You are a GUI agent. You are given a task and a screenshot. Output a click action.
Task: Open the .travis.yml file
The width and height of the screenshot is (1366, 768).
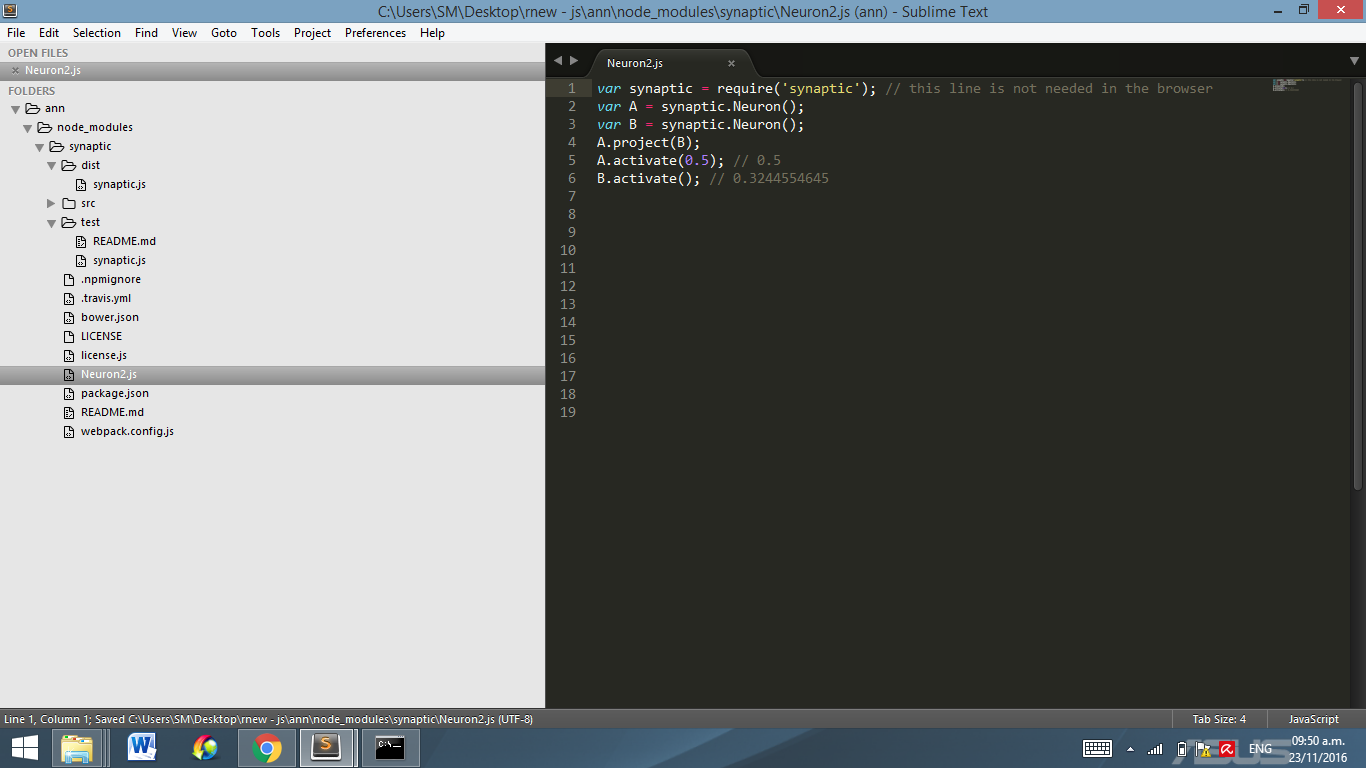pyautogui.click(x=106, y=298)
